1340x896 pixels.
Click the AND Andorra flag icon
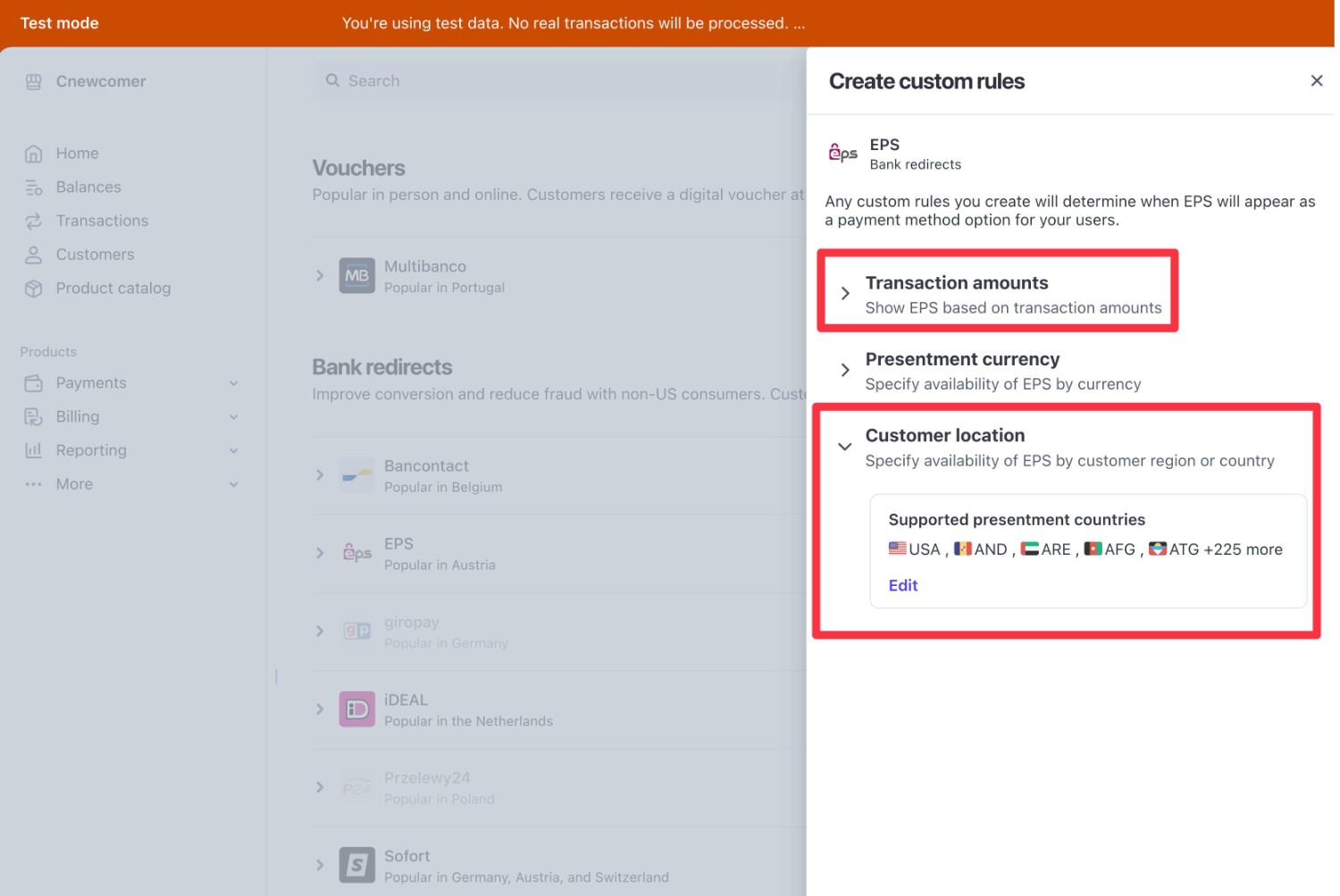tap(963, 548)
